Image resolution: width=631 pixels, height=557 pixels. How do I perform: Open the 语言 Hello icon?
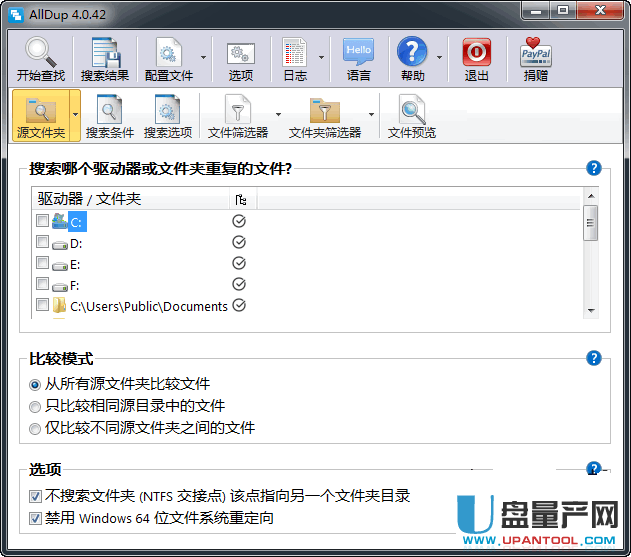[x=358, y=53]
